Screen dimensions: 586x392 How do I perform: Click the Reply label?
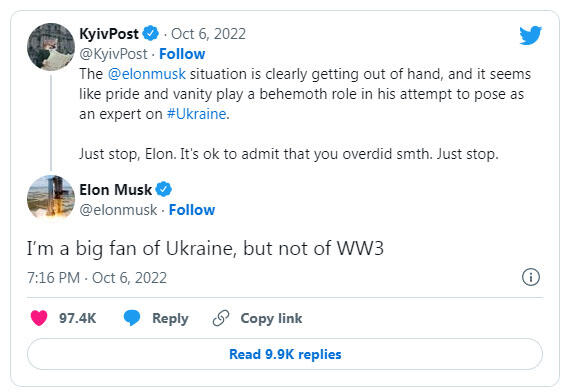tap(170, 318)
